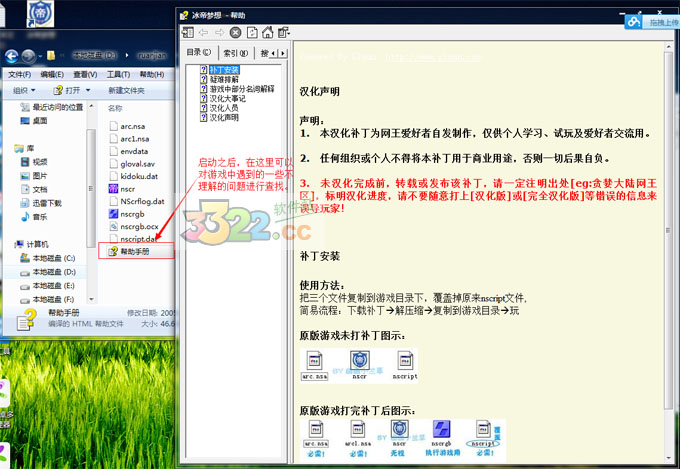
Task: Click the 名称 column header
Action: [115, 108]
